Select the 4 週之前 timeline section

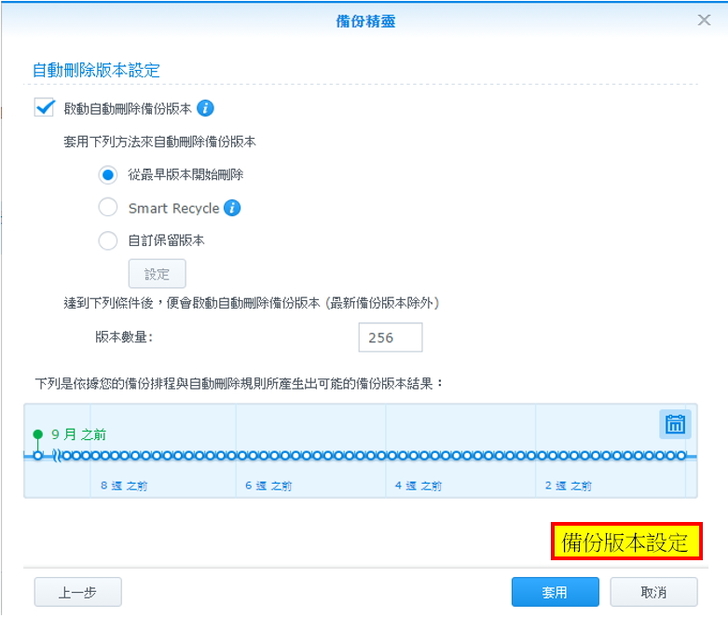(418, 486)
